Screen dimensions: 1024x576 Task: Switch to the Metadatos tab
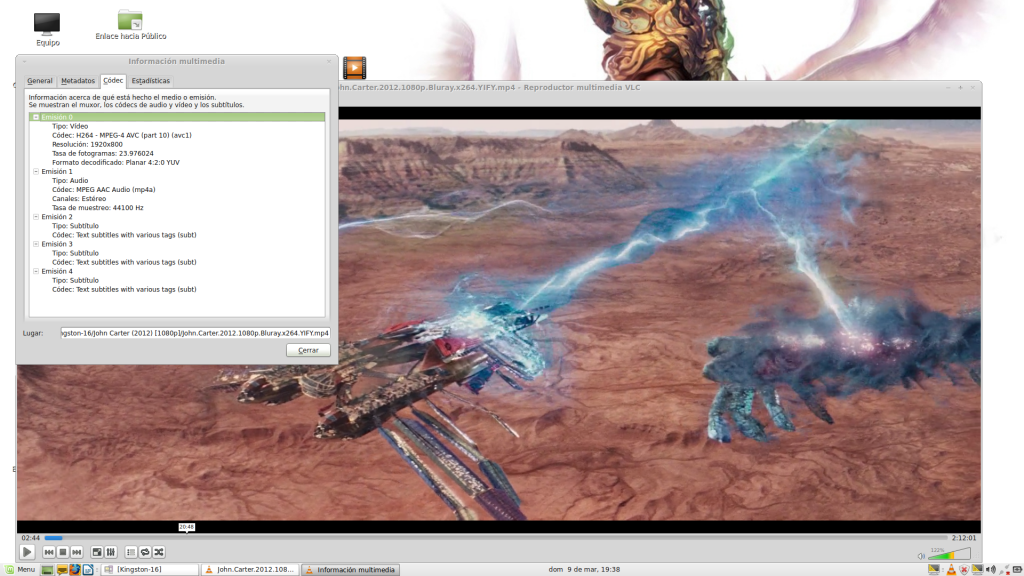[78, 80]
